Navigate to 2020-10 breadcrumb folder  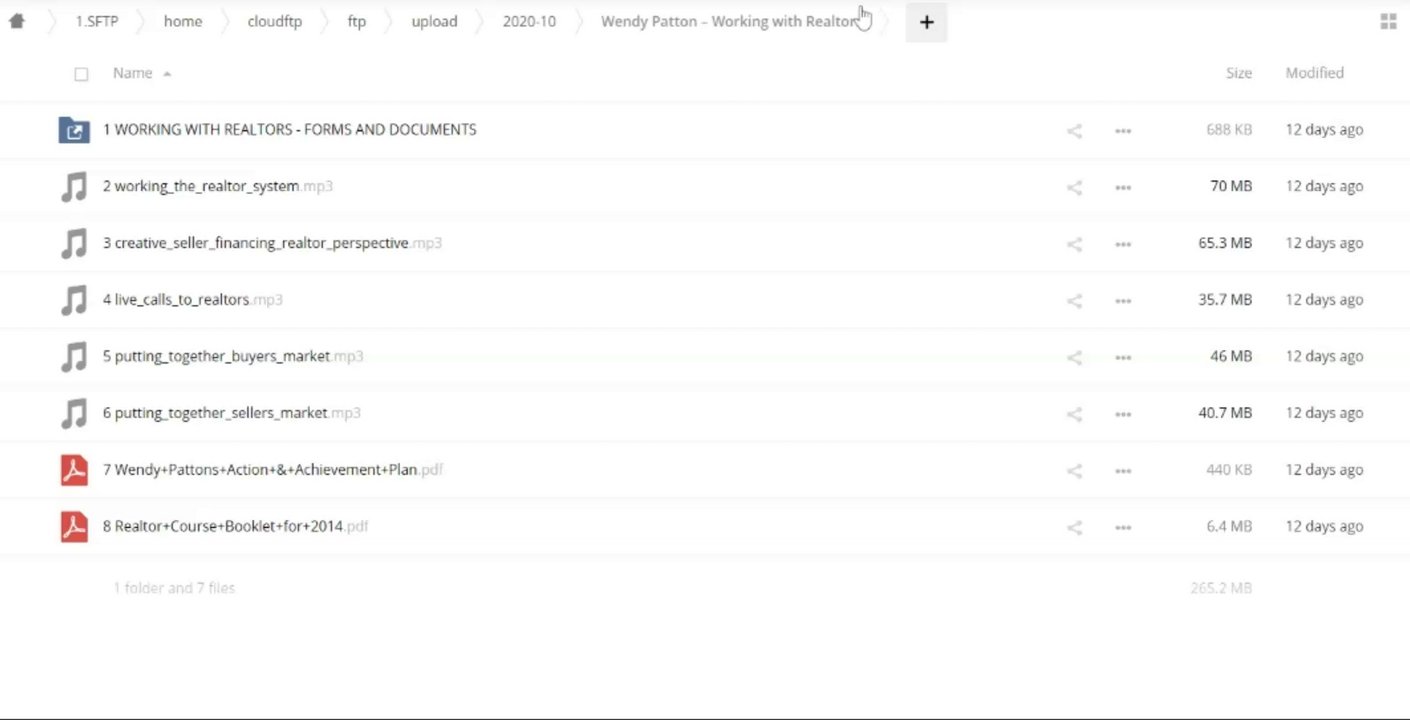(x=529, y=21)
